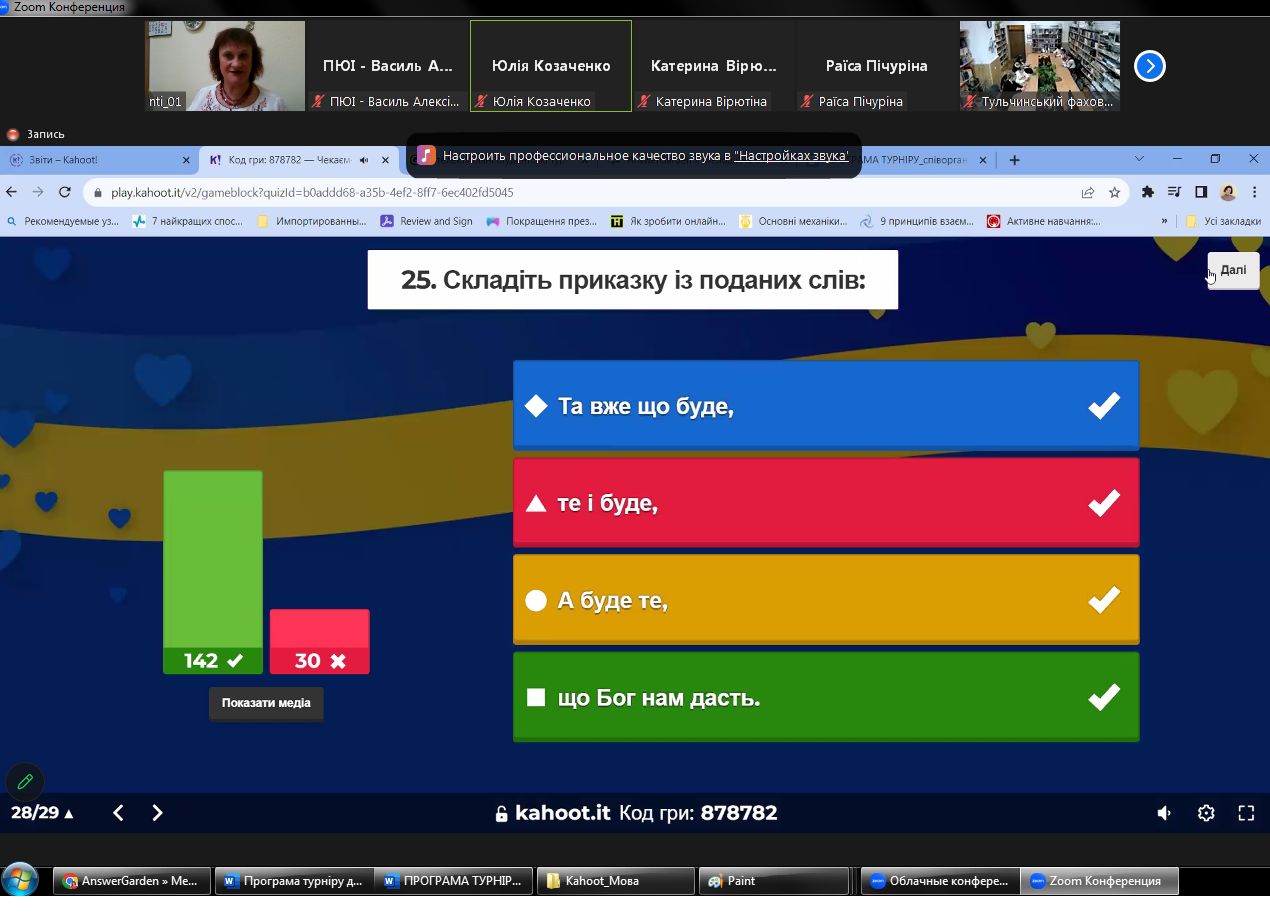Expand the hidden bookmarks overflow chevron

(x=1164, y=221)
